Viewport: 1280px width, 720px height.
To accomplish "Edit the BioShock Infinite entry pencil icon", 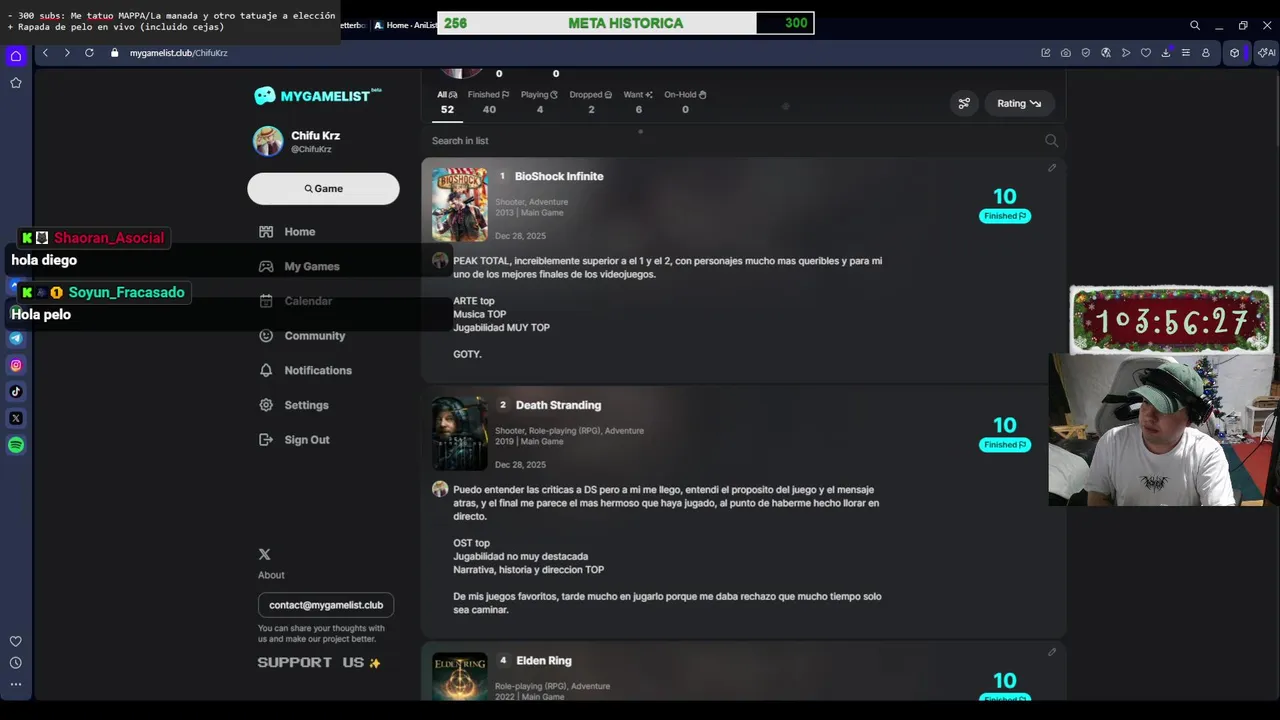I will [1052, 168].
